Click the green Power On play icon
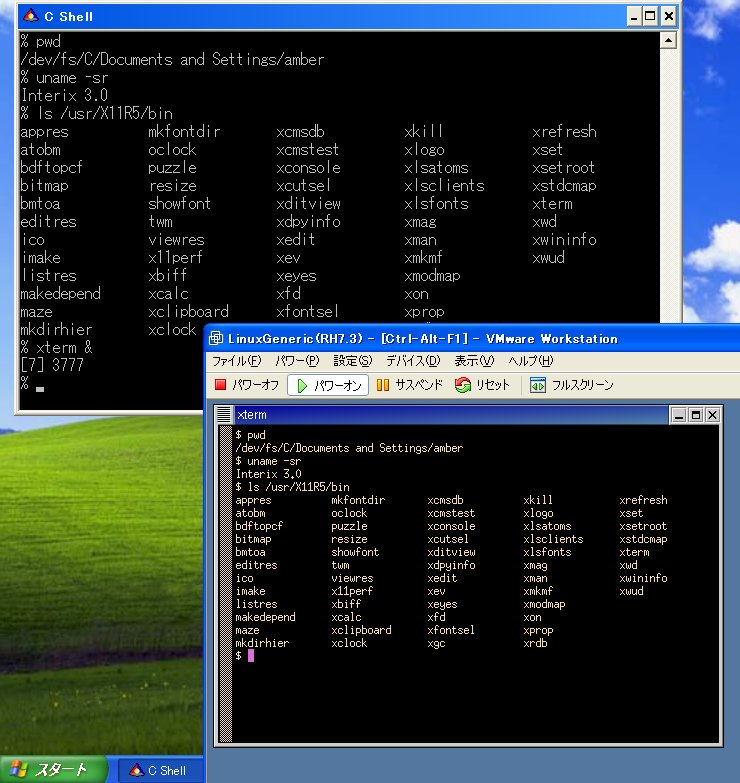The image size is (740, 783). pyautogui.click(x=302, y=386)
